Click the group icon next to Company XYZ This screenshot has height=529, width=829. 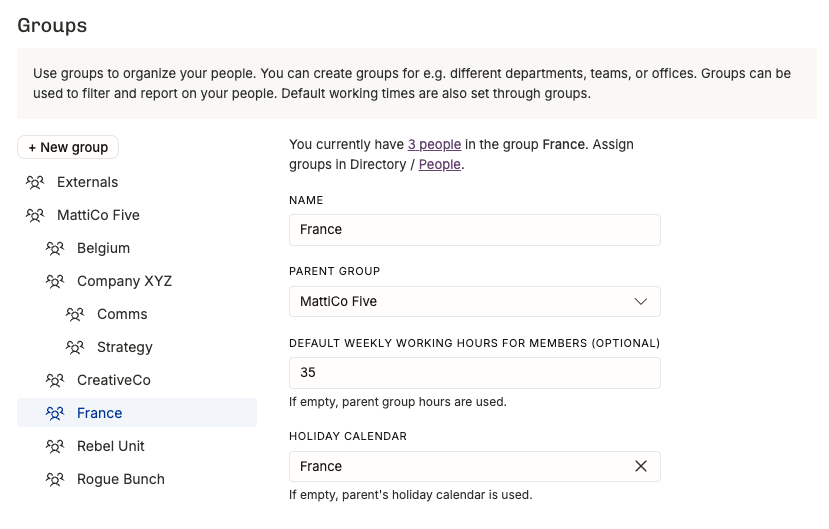pos(55,281)
